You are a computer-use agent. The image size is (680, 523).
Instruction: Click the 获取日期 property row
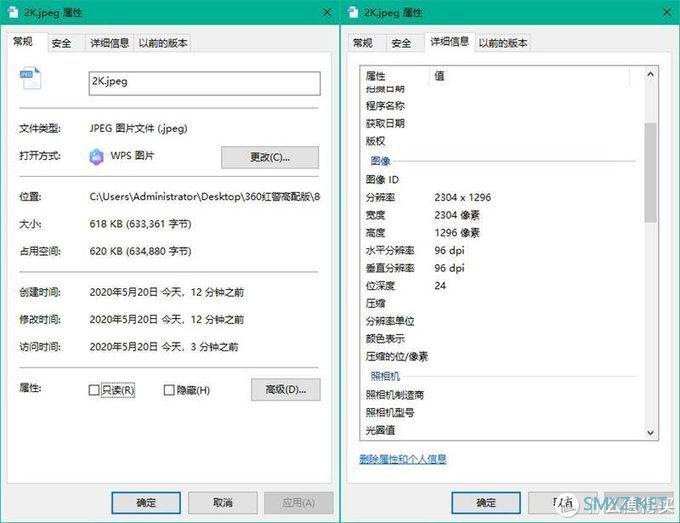(502, 124)
